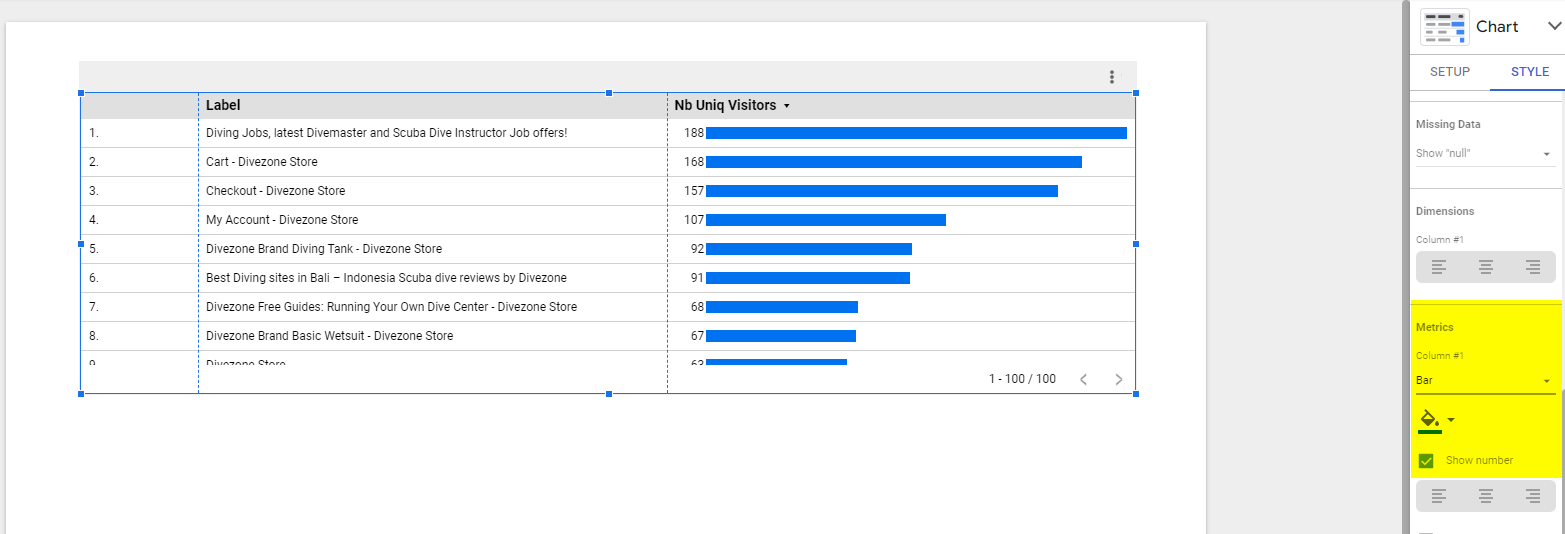Click the value 188 in the table
The height and width of the screenshot is (534, 1565).
pyautogui.click(x=694, y=133)
